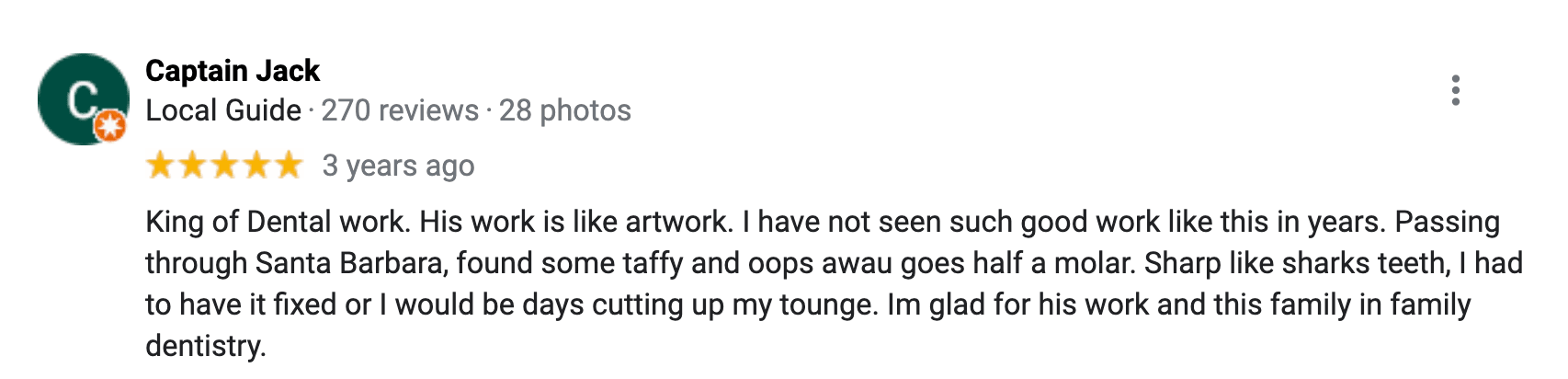
Task: View the reviewer's 270 reviews
Action: [400, 111]
